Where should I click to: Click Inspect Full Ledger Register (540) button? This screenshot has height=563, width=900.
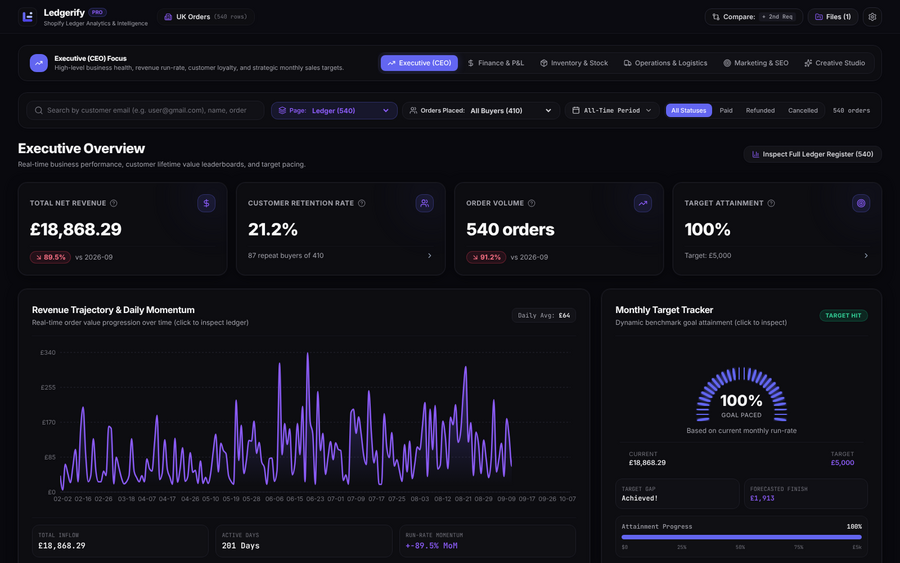pos(812,154)
